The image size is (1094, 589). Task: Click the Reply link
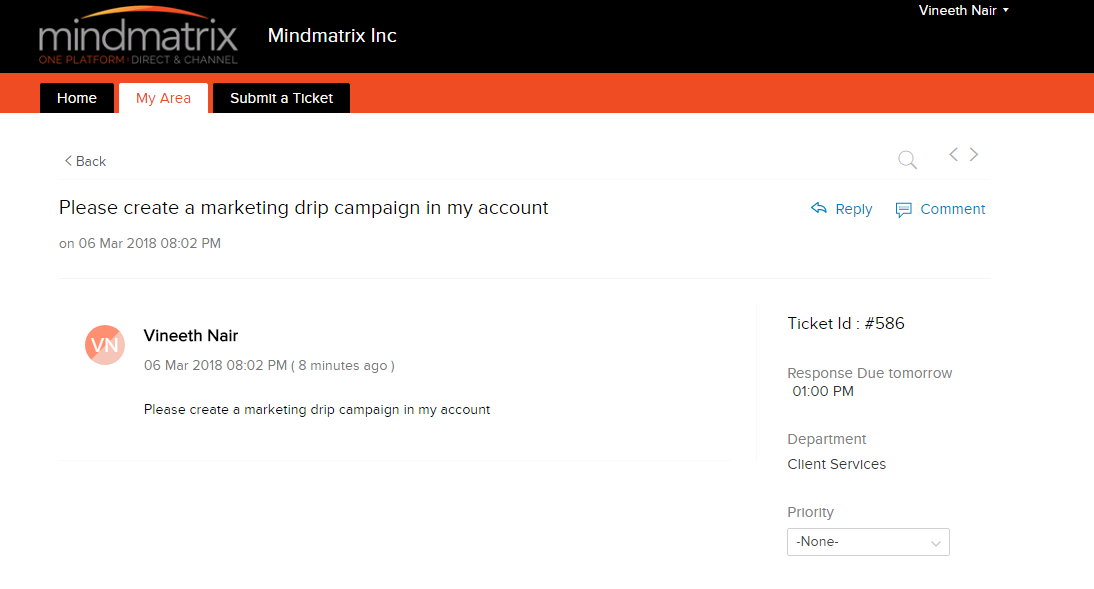853,209
